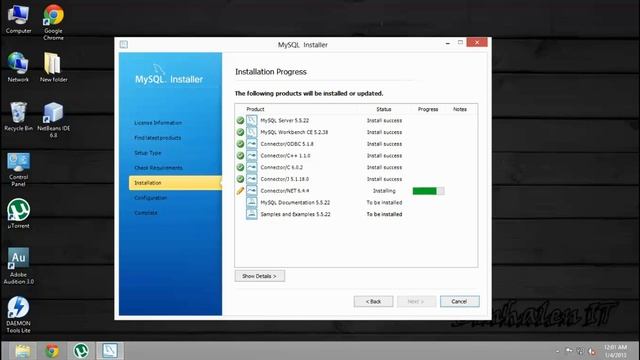Viewport: 640px width, 360px height.
Task: Select the highlighted Installation step
Action: 175,183
